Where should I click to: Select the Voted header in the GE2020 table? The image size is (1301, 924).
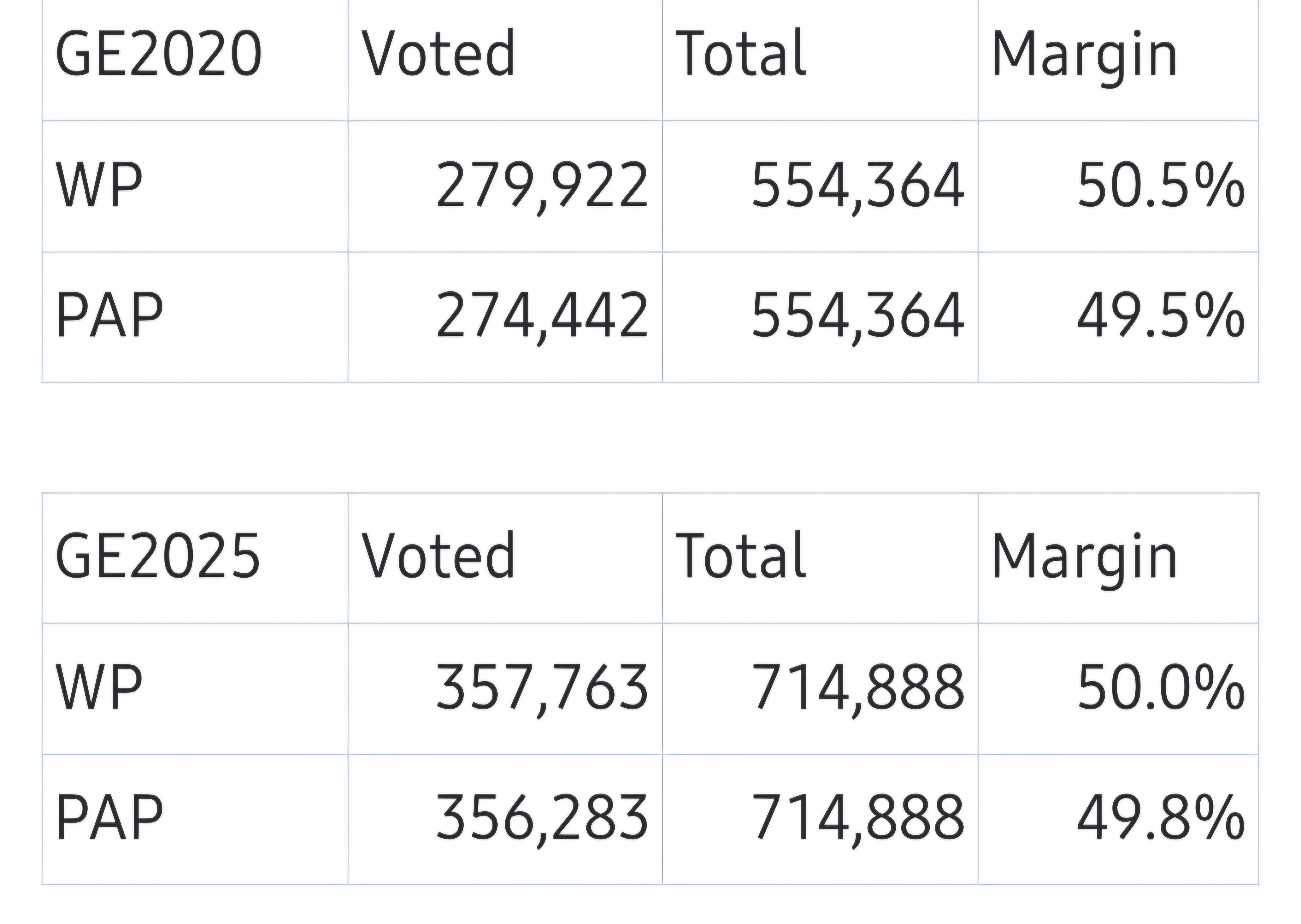click(438, 54)
